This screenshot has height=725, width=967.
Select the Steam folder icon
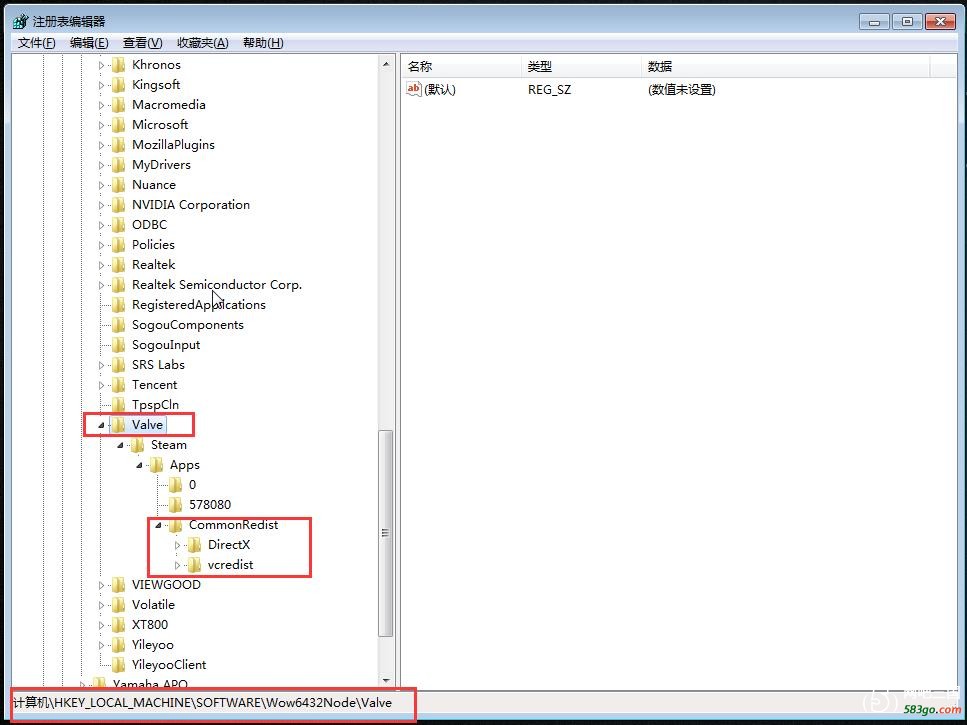138,445
